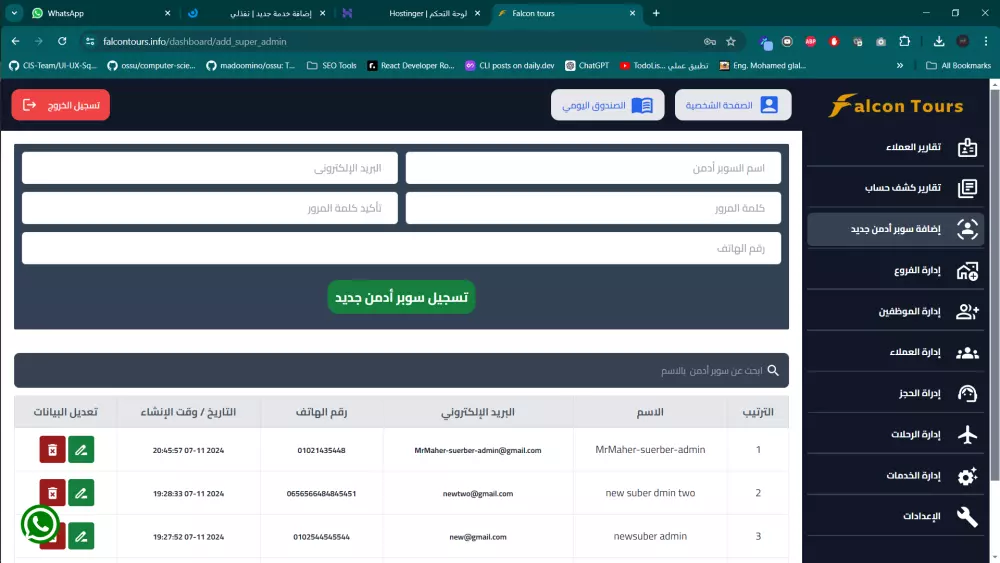Focus the تأكيد كلمة المرور confirm field
1000x563 pixels.
click(210, 208)
